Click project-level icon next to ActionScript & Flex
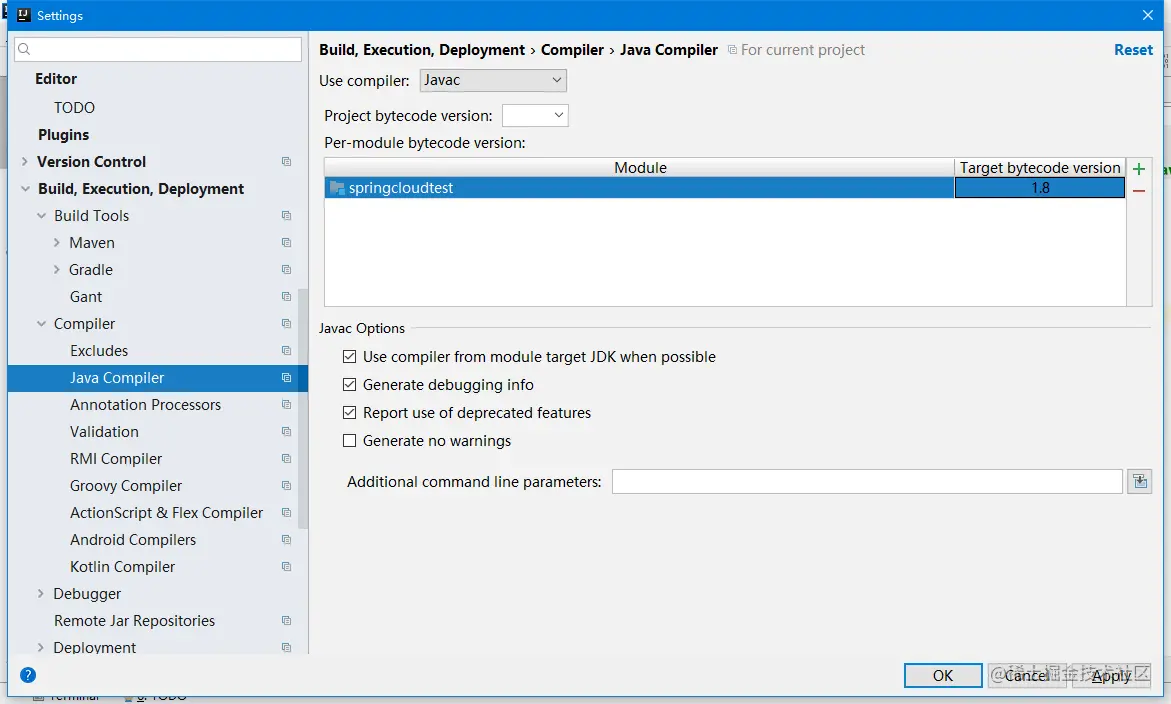 click(286, 512)
